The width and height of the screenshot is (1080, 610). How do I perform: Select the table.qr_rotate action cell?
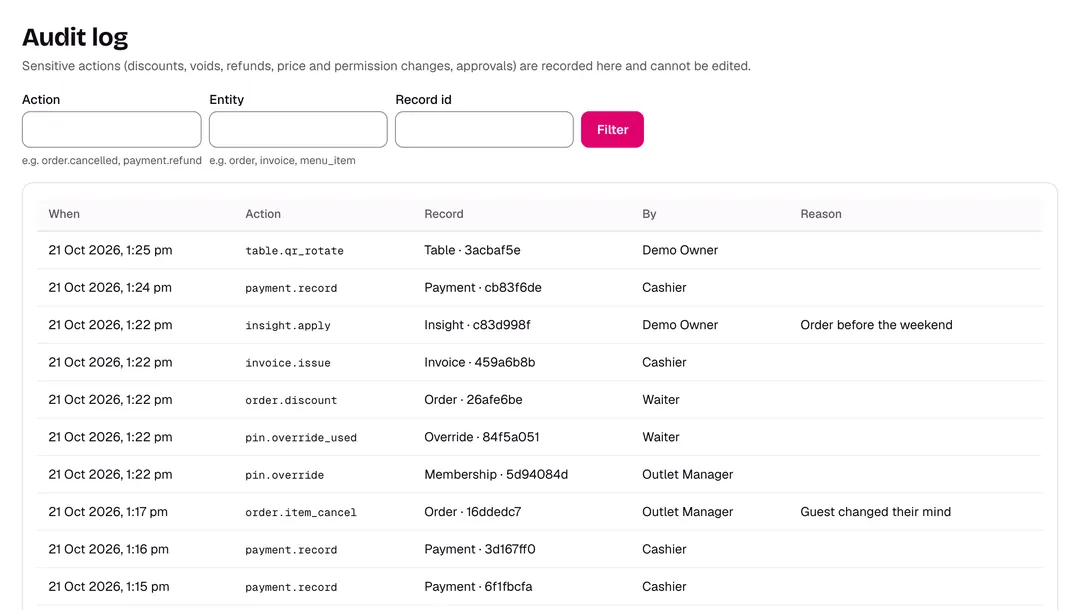(x=294, y=251)
